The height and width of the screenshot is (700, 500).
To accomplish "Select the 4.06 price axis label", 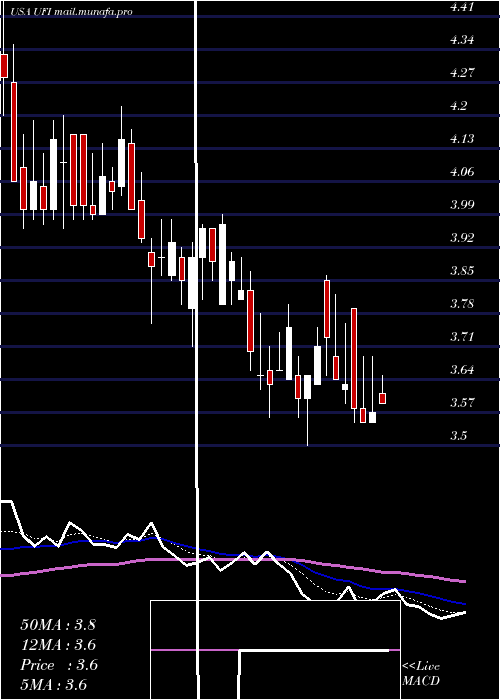I will coord(462,171).
